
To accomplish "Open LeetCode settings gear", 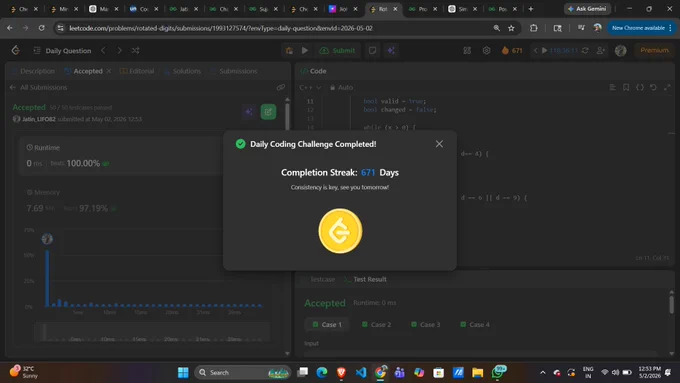I will (x=486, y=51).
